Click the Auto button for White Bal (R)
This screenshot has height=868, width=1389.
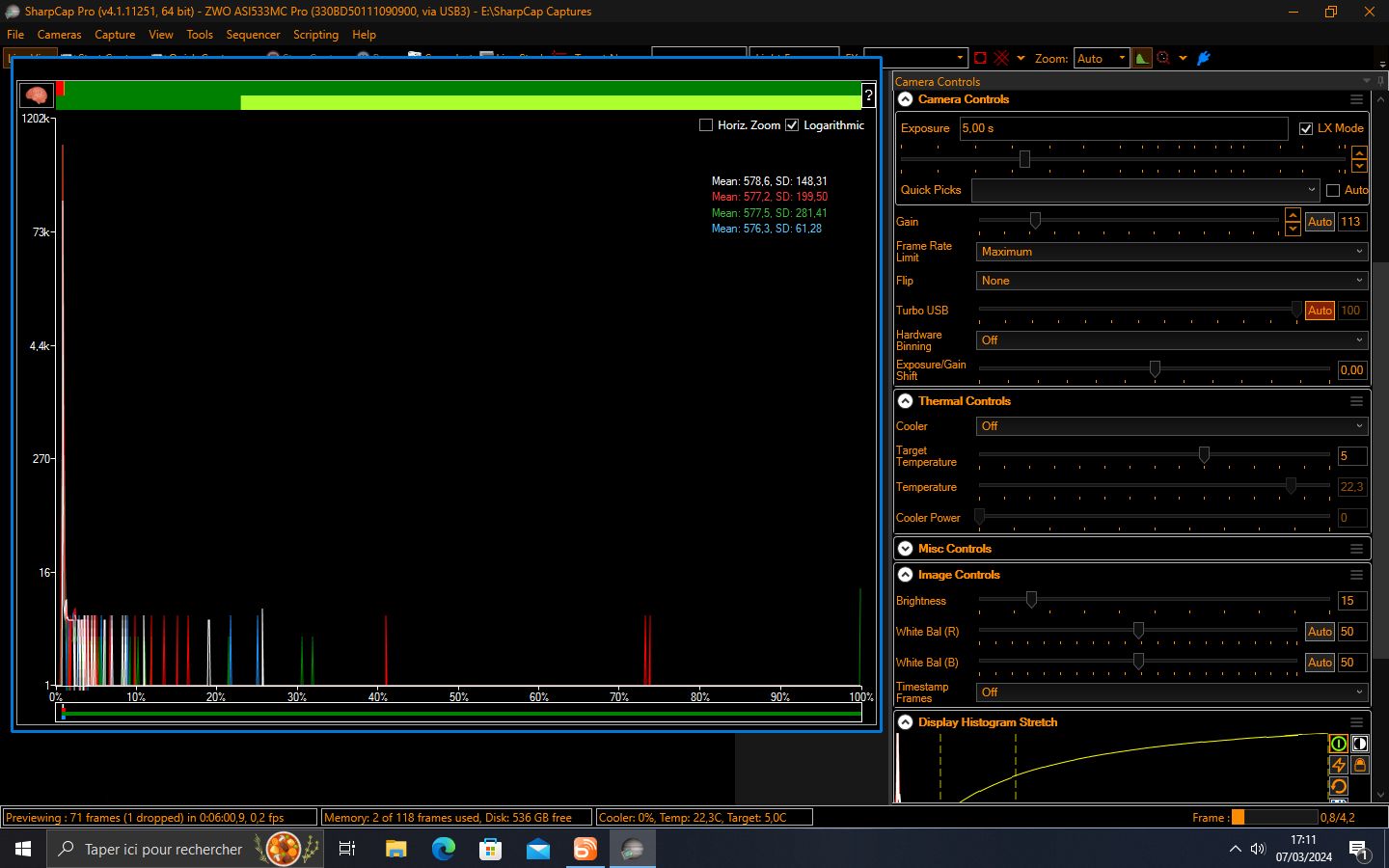(x=1320, y=632)
